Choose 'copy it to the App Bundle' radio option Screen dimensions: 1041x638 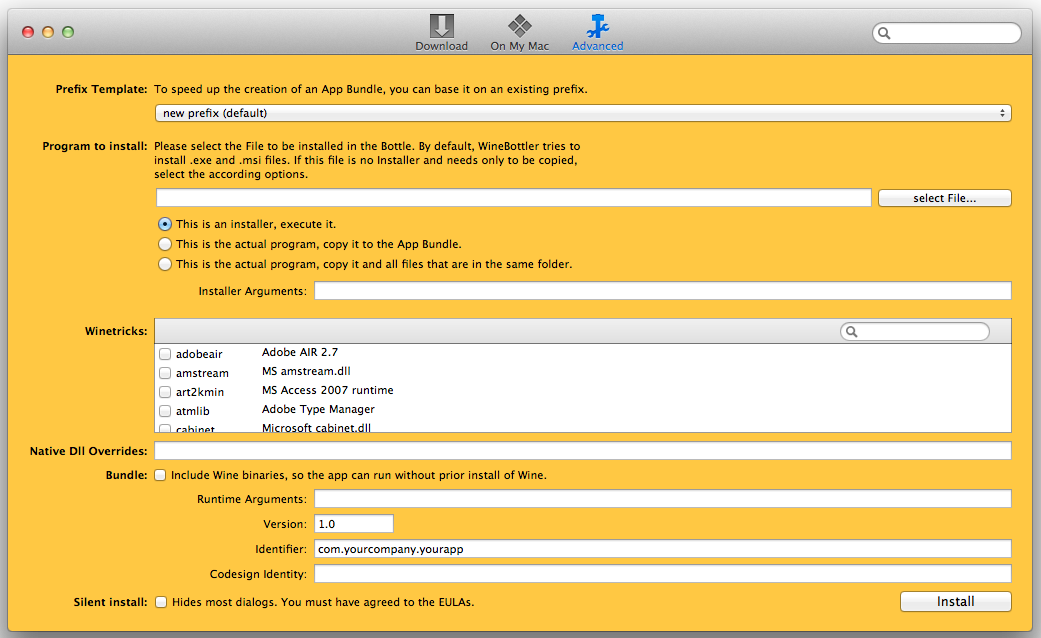pyautogui.click(x=165, y=244)
